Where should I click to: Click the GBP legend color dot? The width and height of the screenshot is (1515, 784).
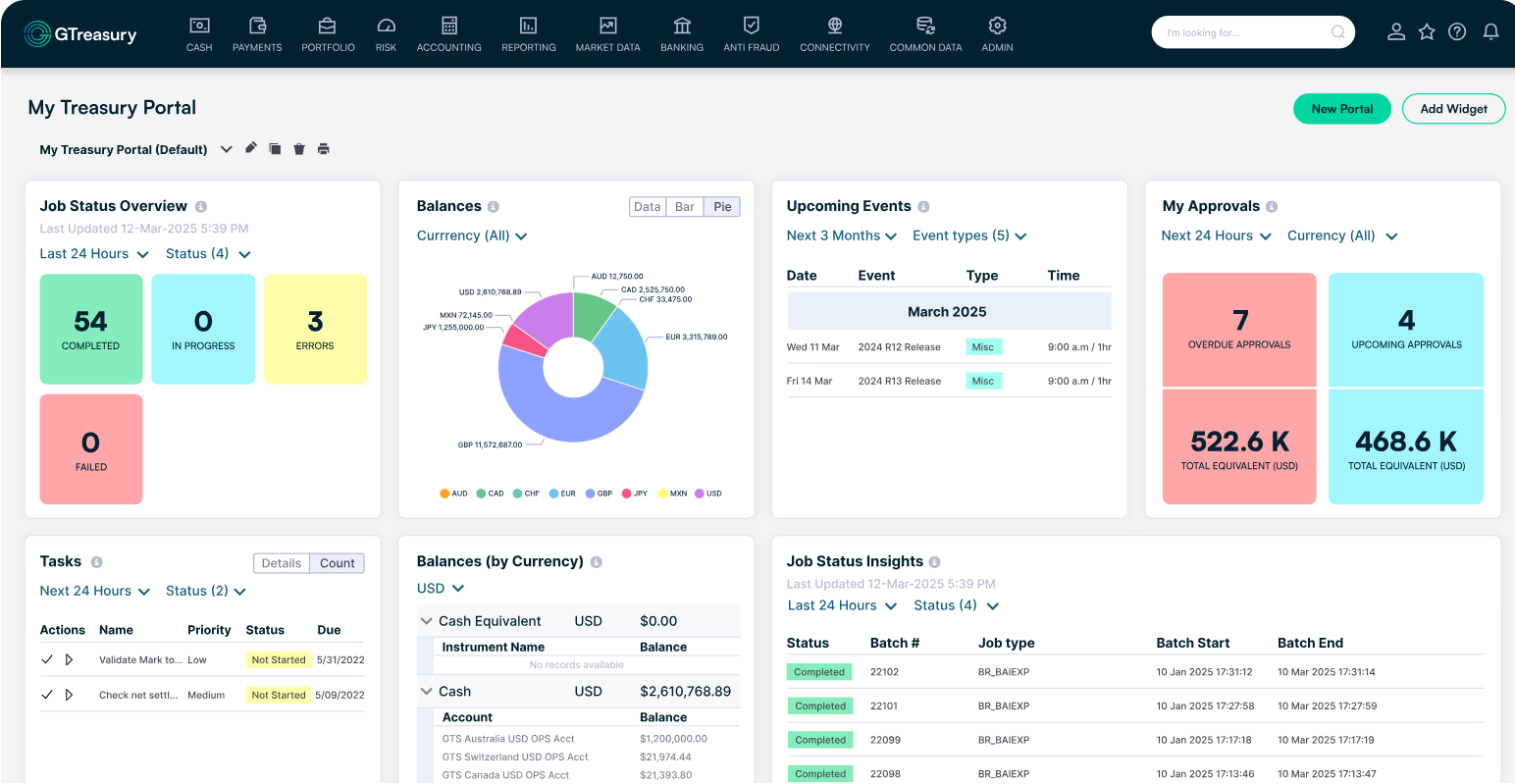[x=591, y=494]
